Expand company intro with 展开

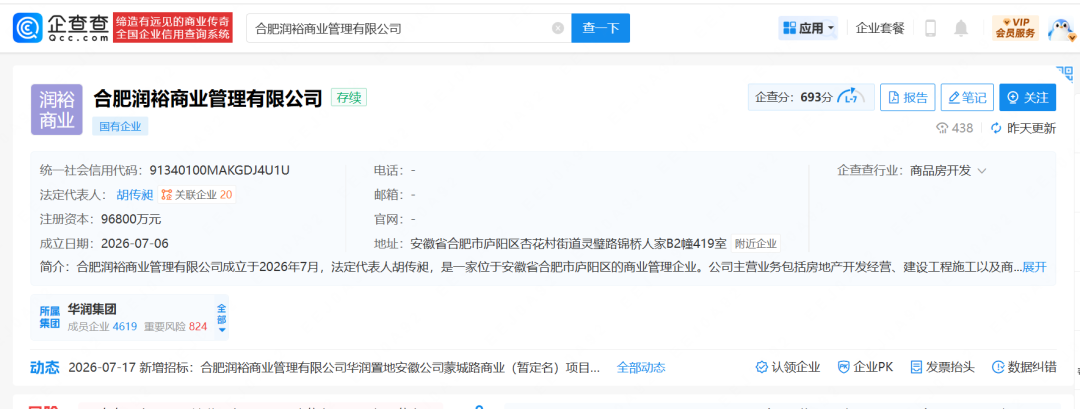coord(1035,267)
